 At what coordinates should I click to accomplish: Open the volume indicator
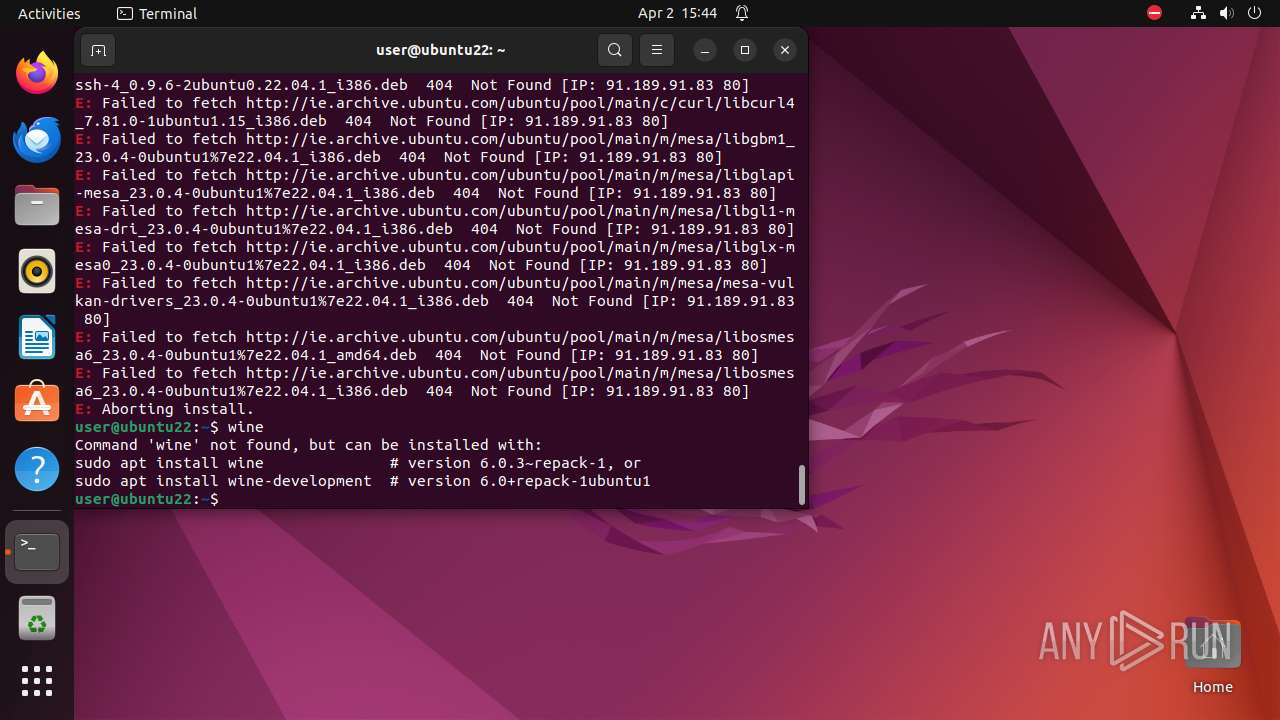coord(1226,13)
